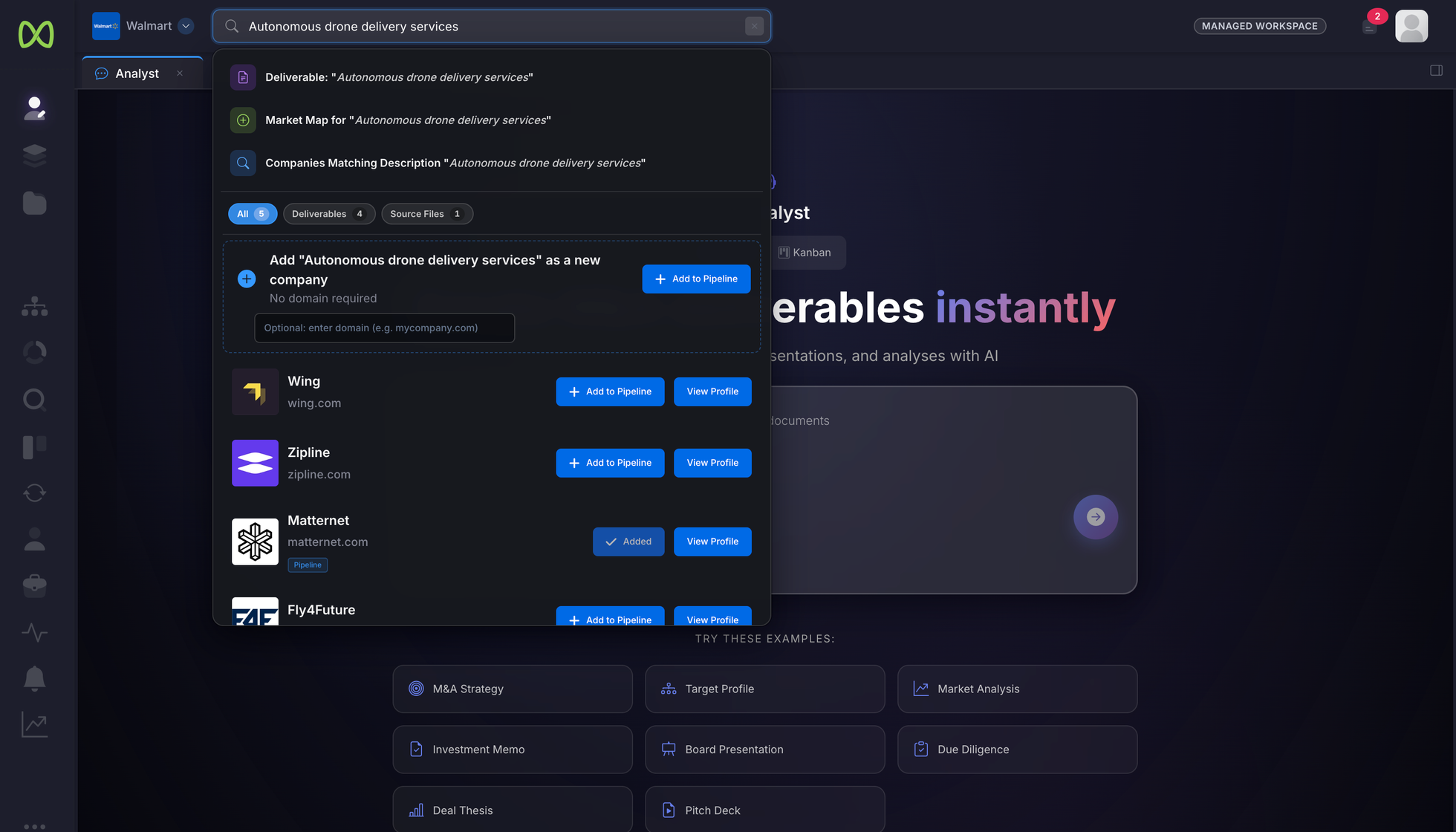This screenshot has width=1456, height=832.
Task: Click the blue plus circle for new company
Action: [x=247, y=279]
